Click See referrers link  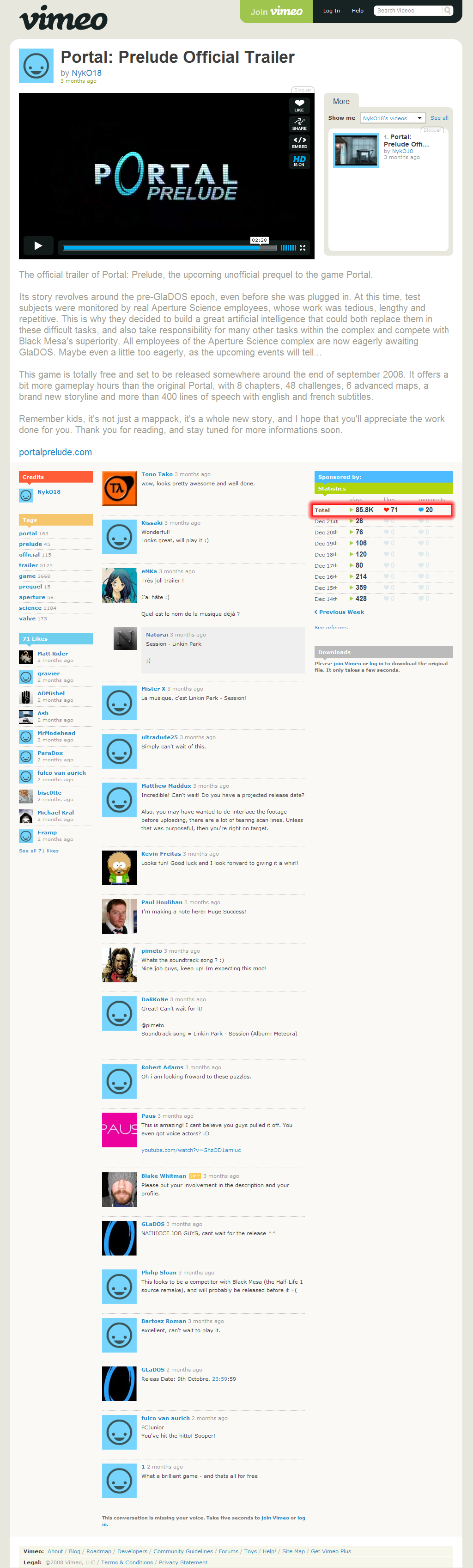[x=331, y=628]
